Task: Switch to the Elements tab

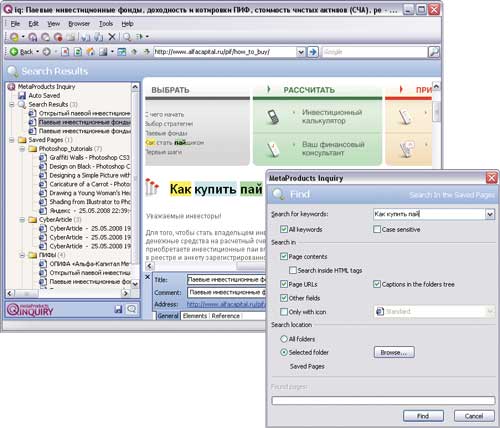Action: point(195,316)
